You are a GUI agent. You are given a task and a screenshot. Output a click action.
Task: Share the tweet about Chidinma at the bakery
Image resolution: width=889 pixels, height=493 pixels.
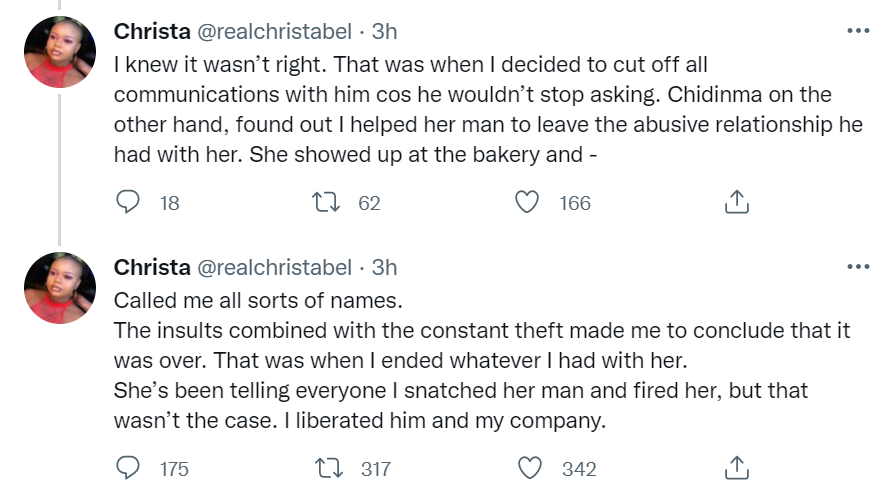click(735, 203)
